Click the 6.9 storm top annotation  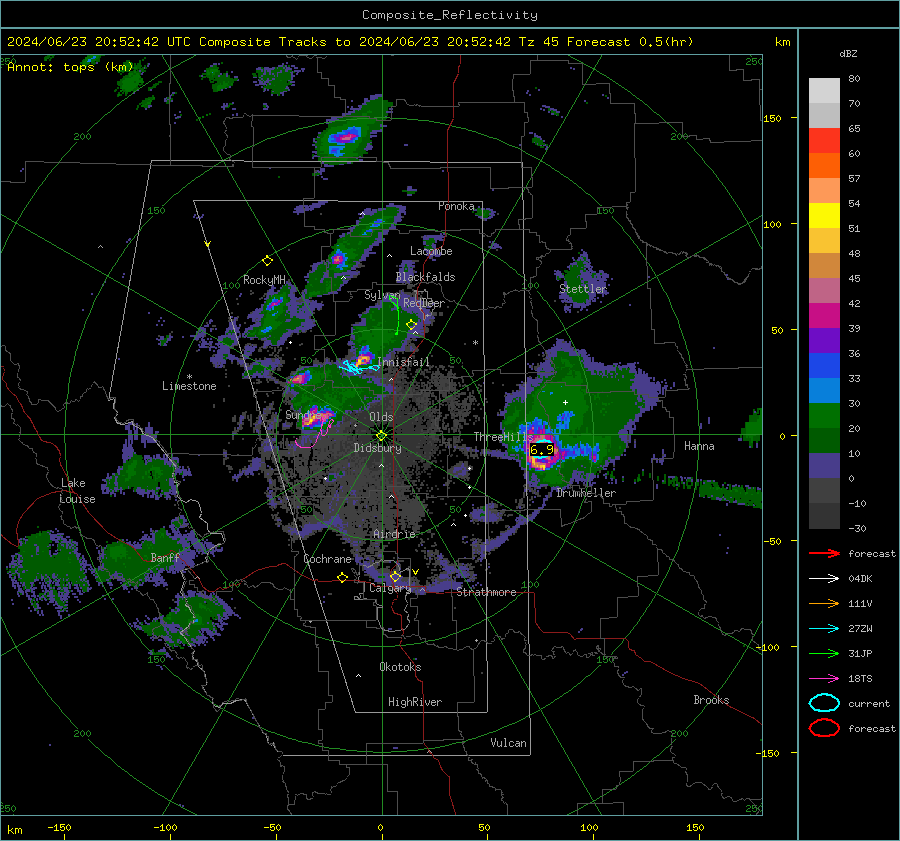tap(542, 449)
